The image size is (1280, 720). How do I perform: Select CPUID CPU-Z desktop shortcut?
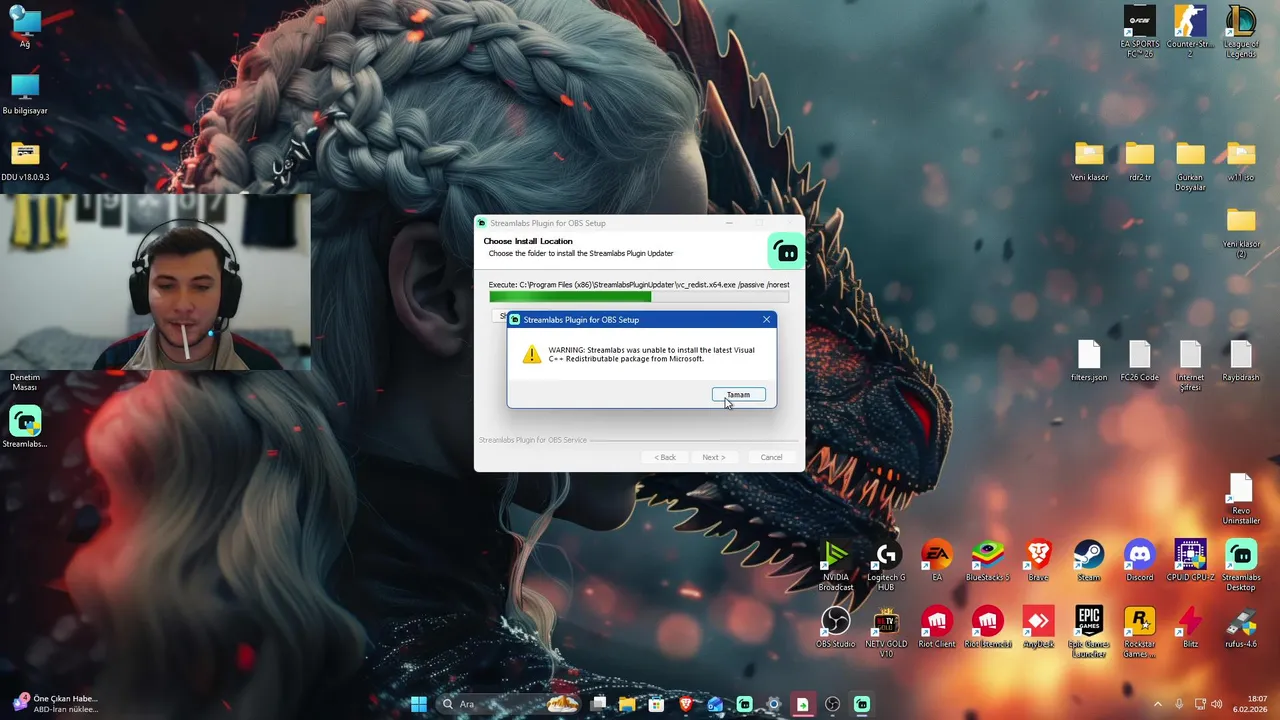1190,561
